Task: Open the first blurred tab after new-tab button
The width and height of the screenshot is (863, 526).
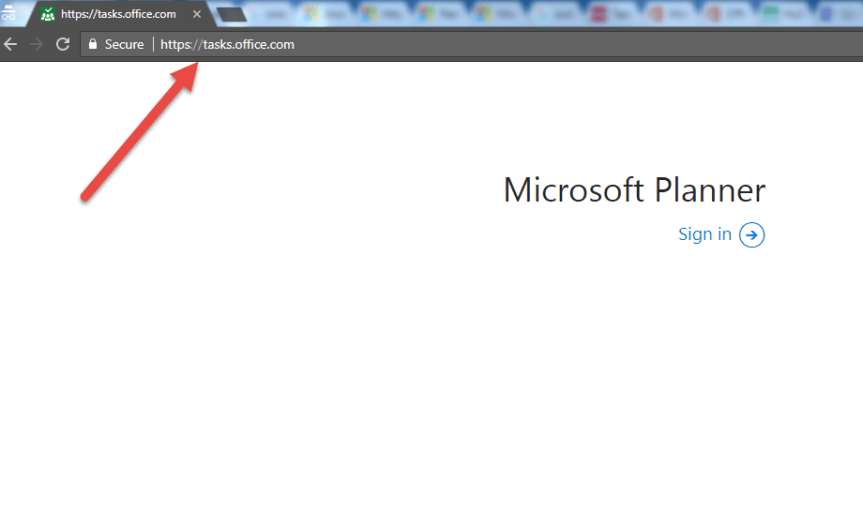Action: pos(273,14)
